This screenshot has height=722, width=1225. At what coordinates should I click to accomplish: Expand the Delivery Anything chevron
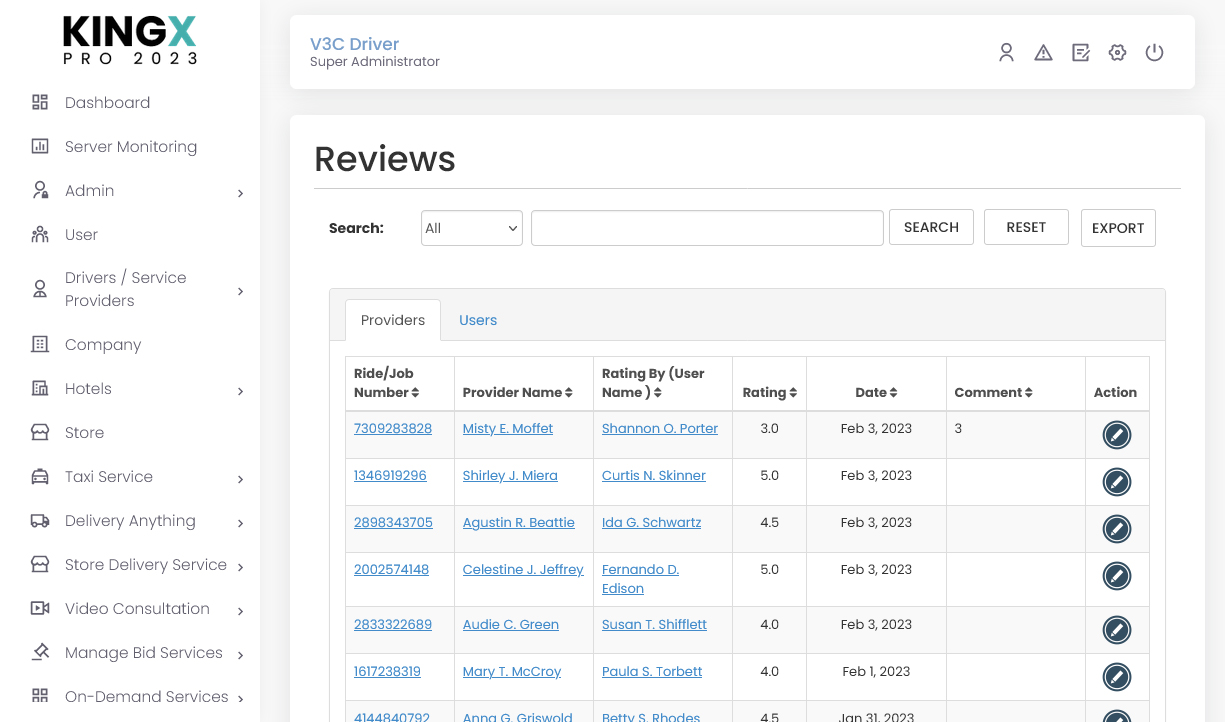pyautogui.click(x=240, y=523)
